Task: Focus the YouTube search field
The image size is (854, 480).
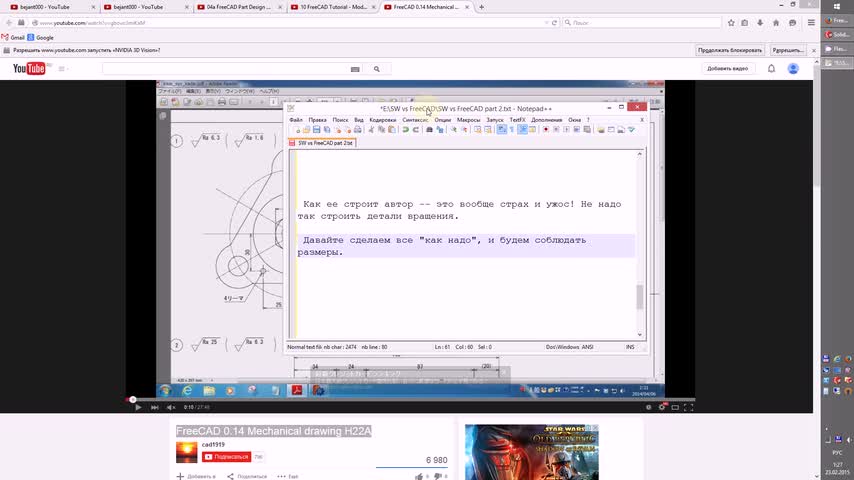Action: pos(226,69)
